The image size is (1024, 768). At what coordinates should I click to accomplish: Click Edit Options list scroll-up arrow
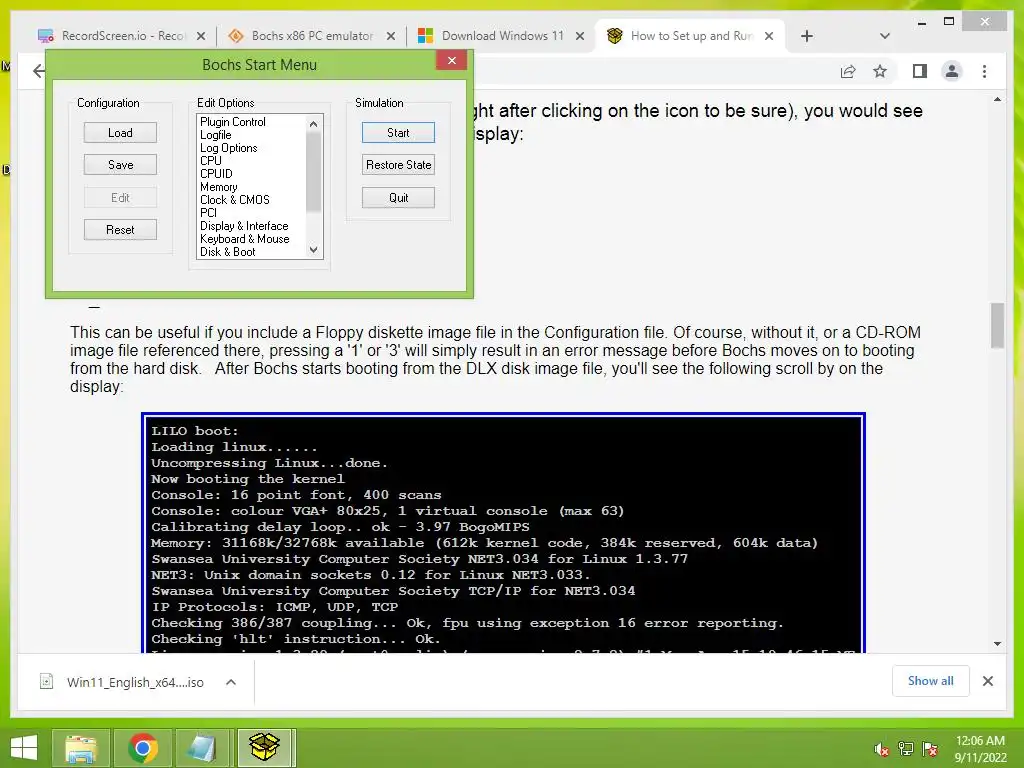point(313,123)
